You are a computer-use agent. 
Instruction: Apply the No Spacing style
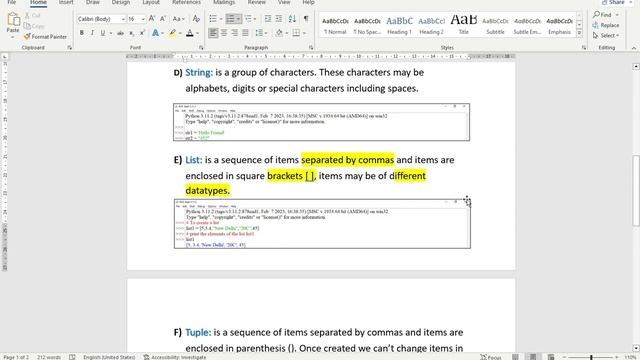pos(367,25)
